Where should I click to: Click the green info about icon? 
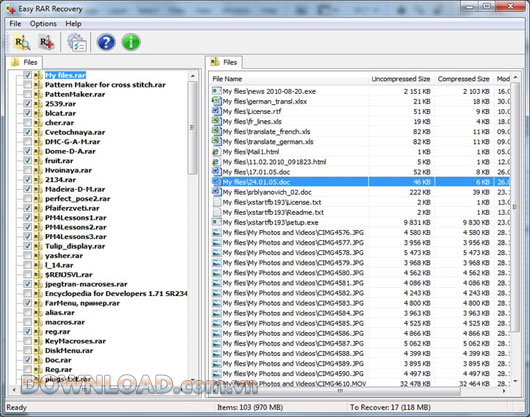point(131,43)
